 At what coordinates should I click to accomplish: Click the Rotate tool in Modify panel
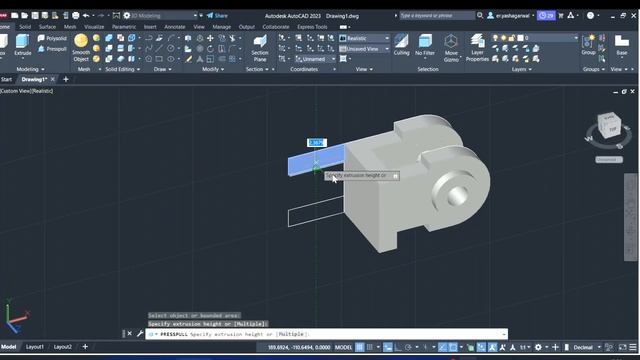[210, 49]
